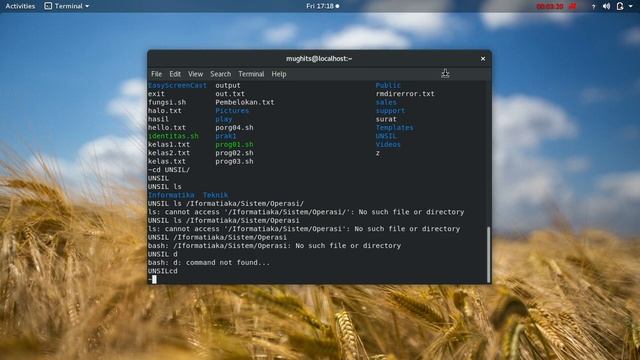
Task: Click the Pictures directory name
Action: [232, 111]
